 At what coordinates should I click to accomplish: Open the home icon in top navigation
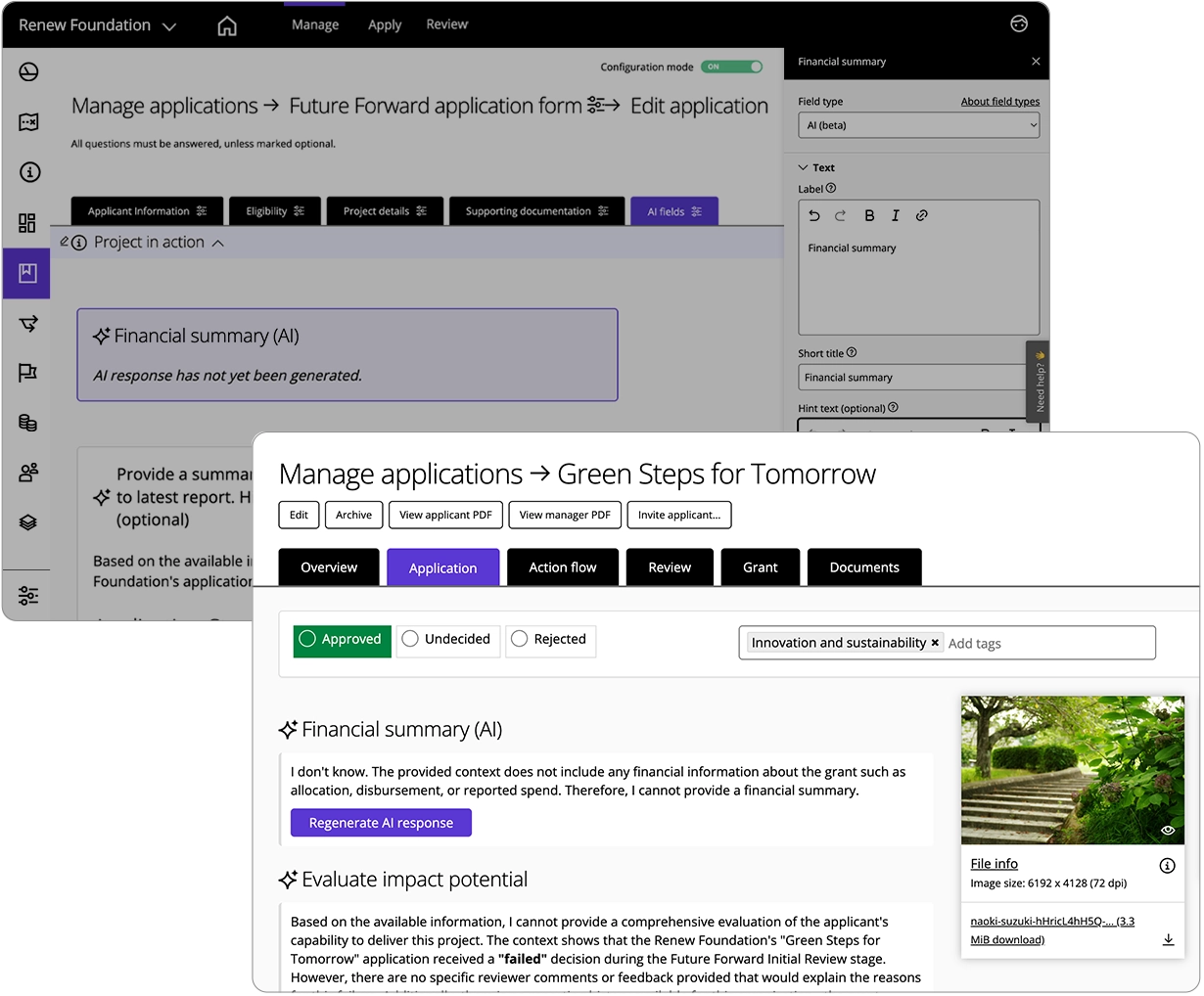point(227,24)
